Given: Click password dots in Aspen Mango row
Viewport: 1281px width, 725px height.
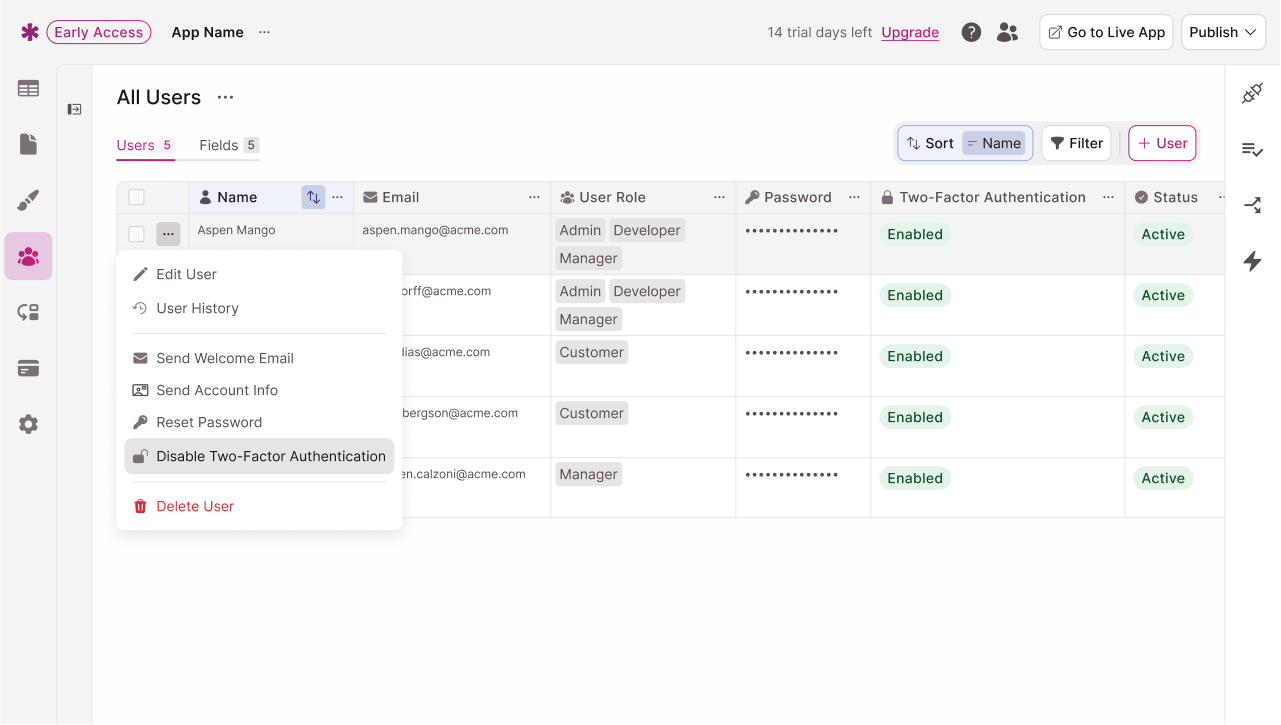Looking at the screenshot, I should (x=792, y=230).
